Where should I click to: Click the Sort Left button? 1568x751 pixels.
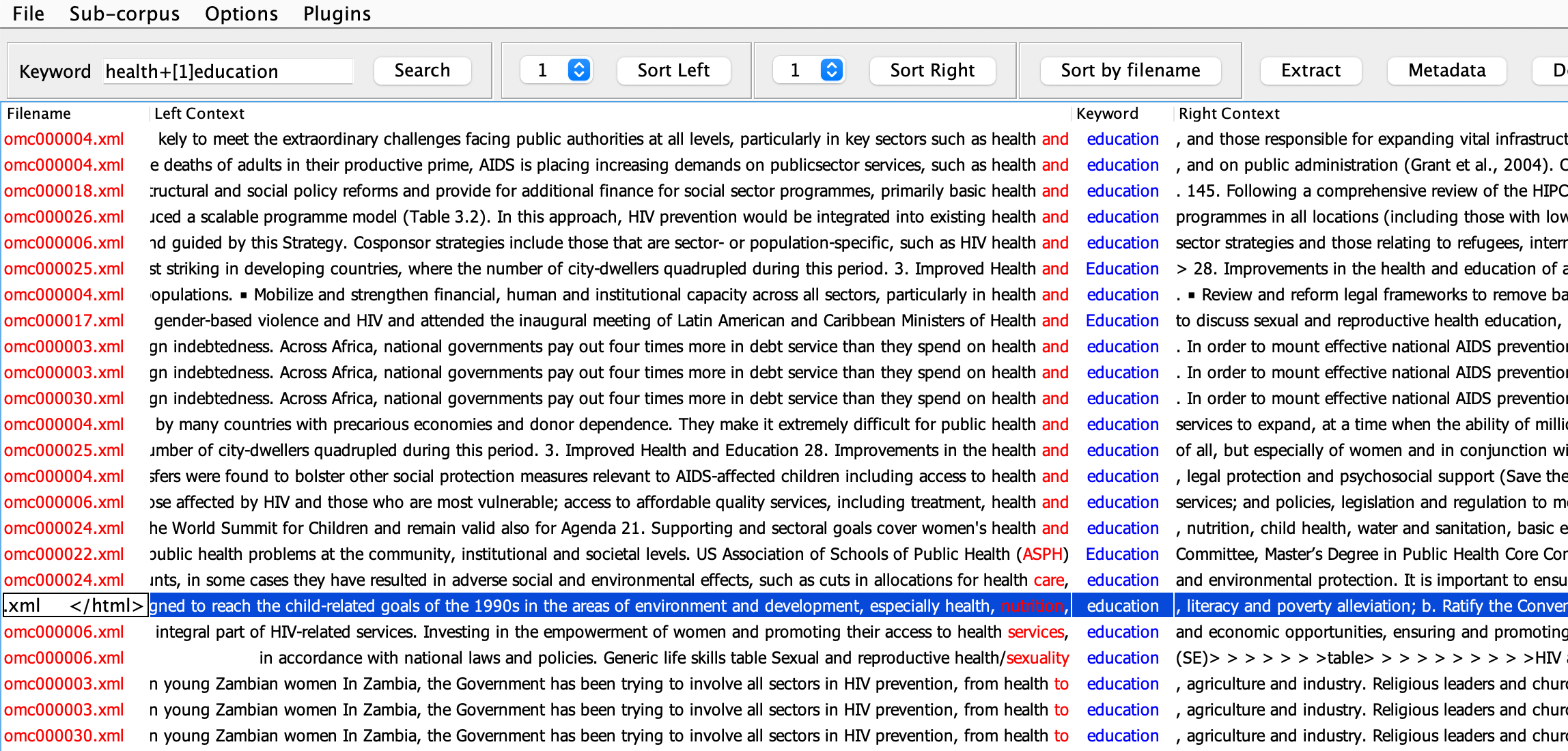[673, 70]
